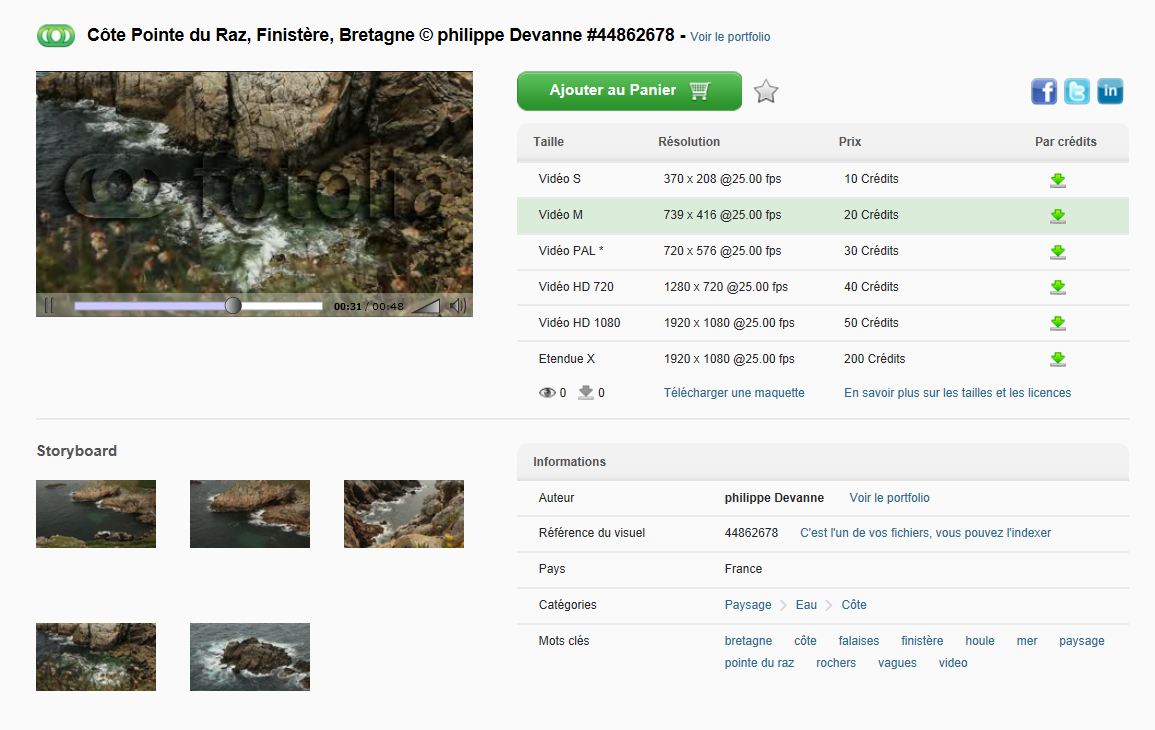1155x730 pixels.
Task: Add the video to cart (Ajouter au Panier)
Action: coord(629,91)
